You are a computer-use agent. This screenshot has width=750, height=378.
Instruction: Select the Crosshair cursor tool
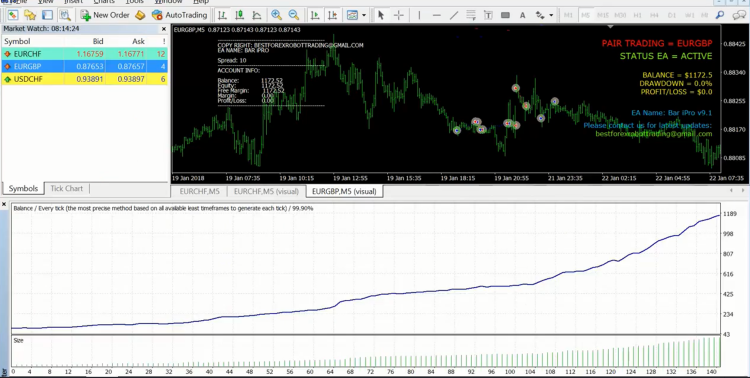[398, 15]
